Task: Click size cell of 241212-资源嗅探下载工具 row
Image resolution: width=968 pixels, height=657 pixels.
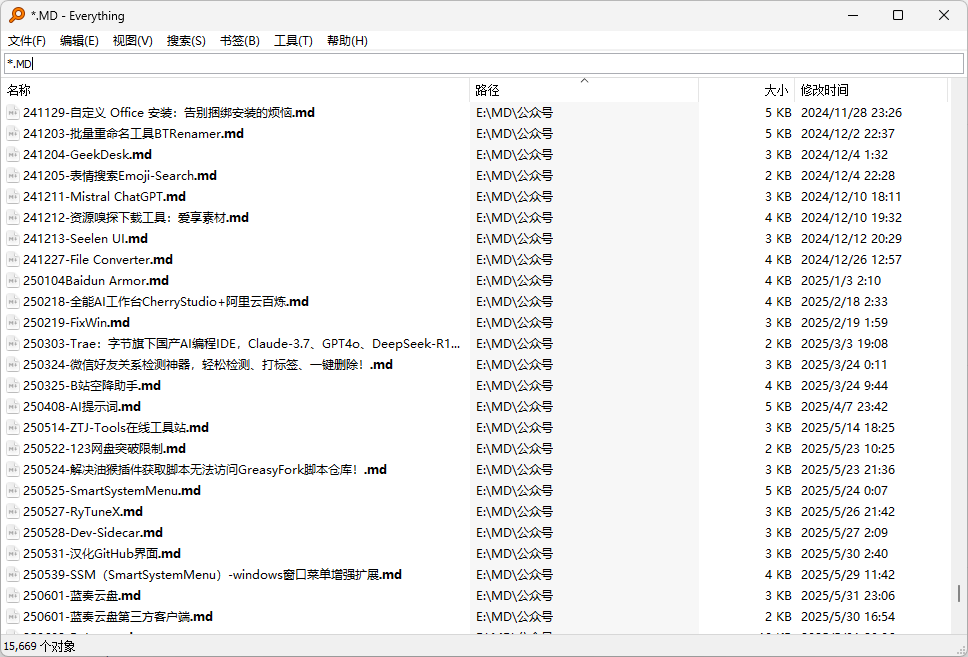Action: pyautogui.click(x=778, y=217)
